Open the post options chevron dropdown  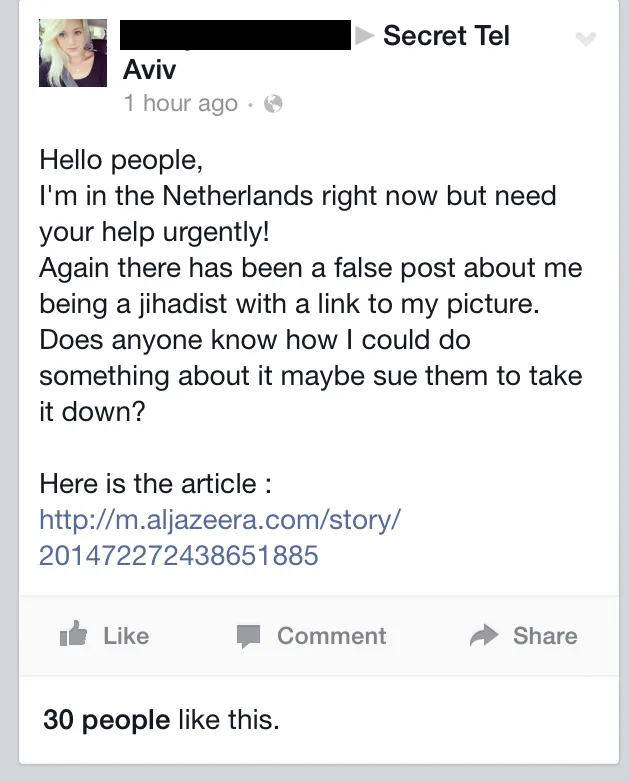point(585,38)
